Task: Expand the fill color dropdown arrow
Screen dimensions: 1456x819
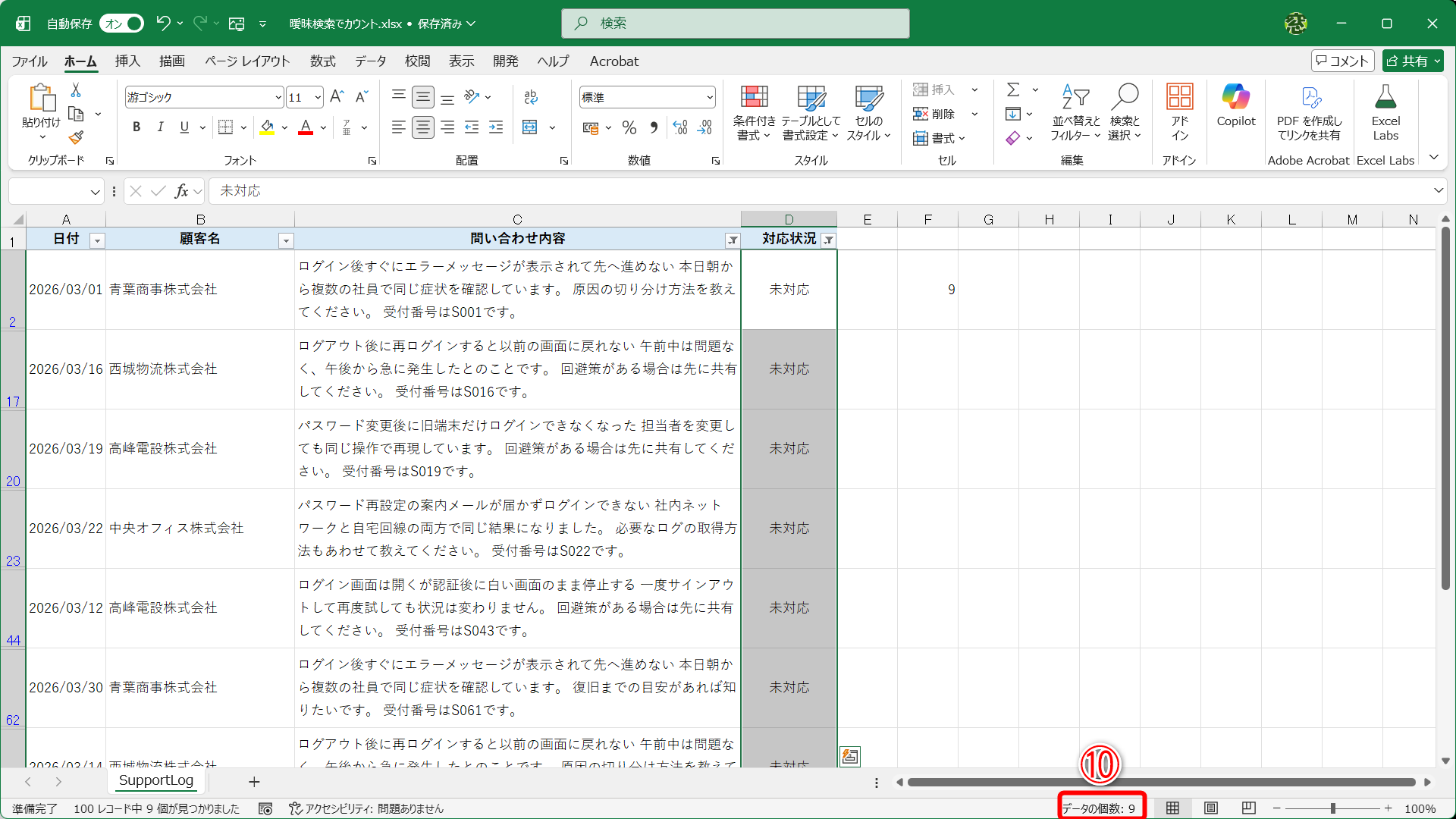Action: pyautogui.click(x=284, y=127)
